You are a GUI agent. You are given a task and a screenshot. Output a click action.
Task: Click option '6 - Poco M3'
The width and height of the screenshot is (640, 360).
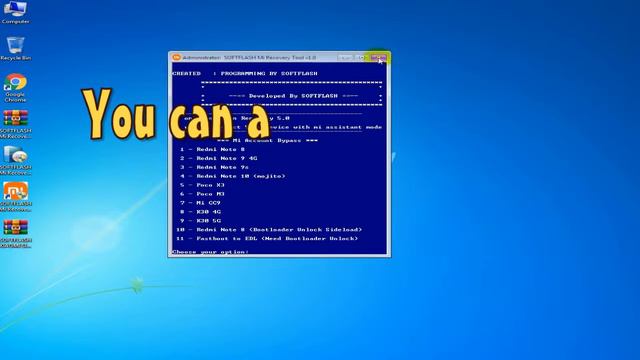(x=202, y=194)
